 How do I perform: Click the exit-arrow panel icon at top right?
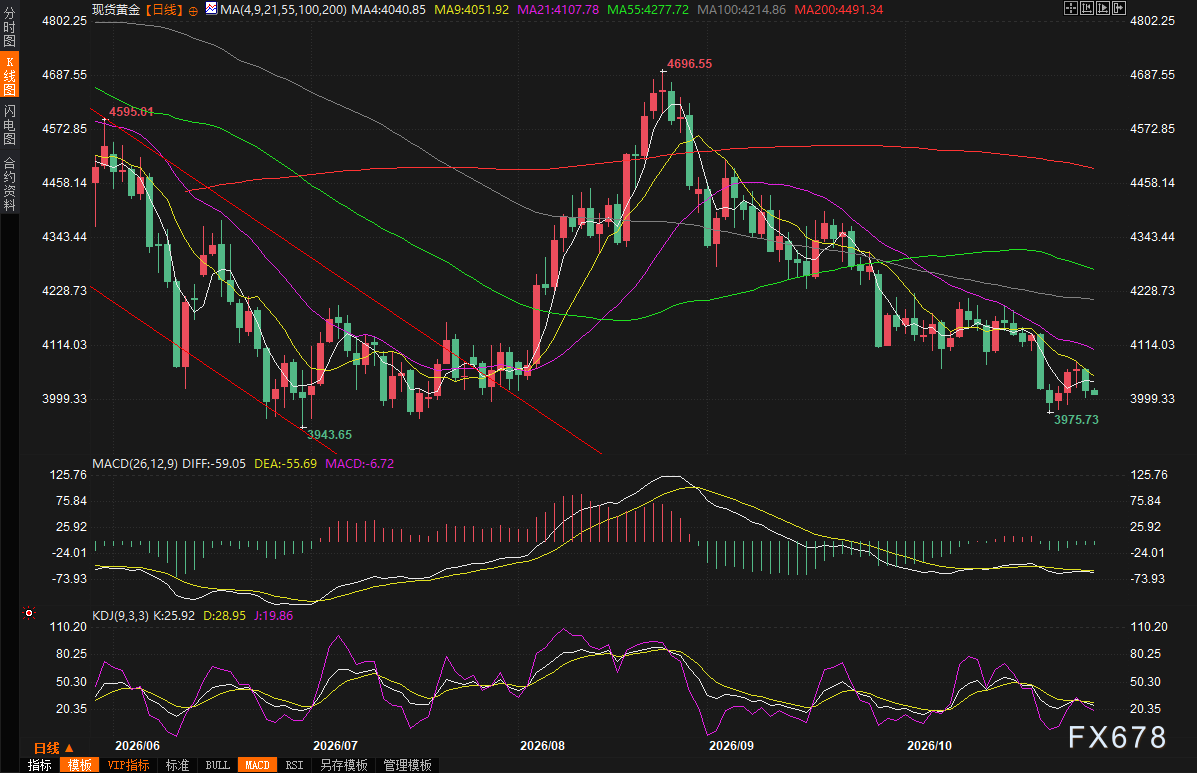click(1119, 8)
